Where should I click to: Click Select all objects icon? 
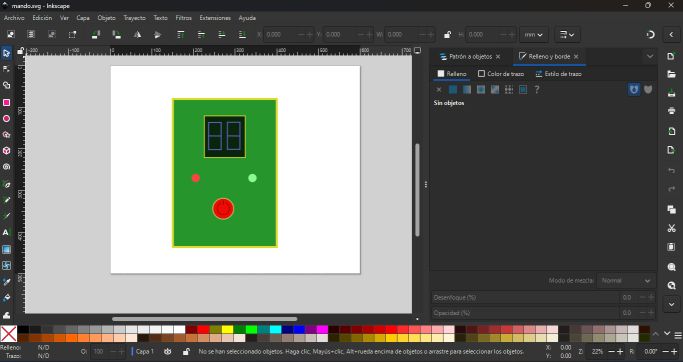pos(10,34)
